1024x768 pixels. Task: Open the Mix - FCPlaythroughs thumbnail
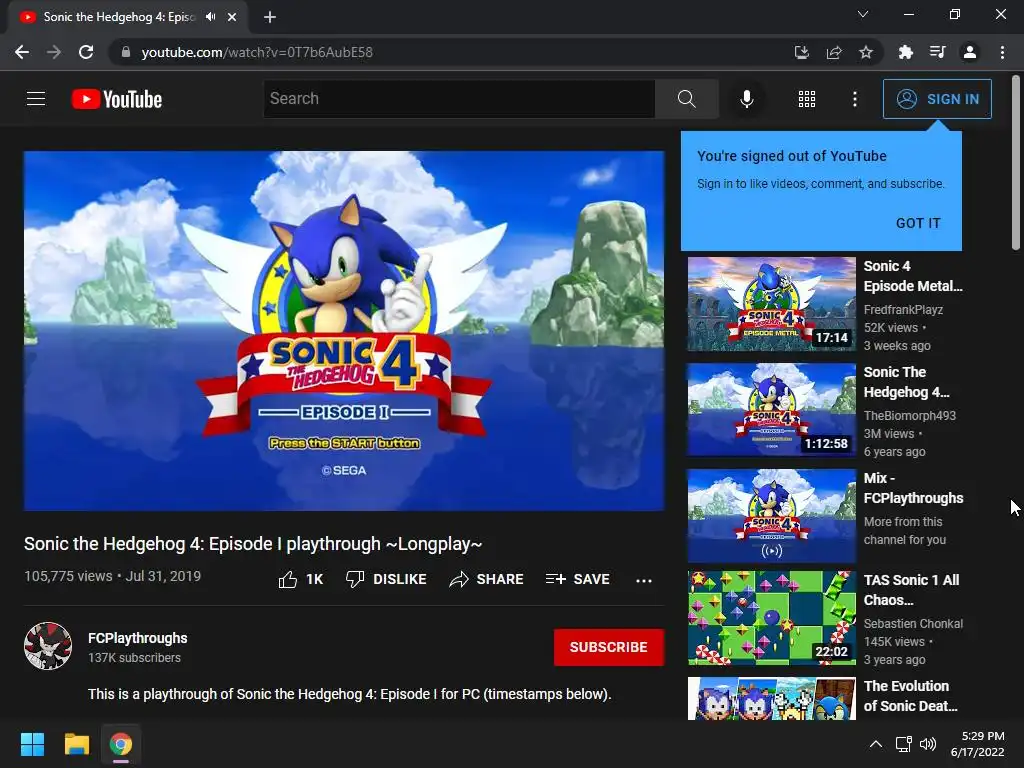tap(771, 515)
